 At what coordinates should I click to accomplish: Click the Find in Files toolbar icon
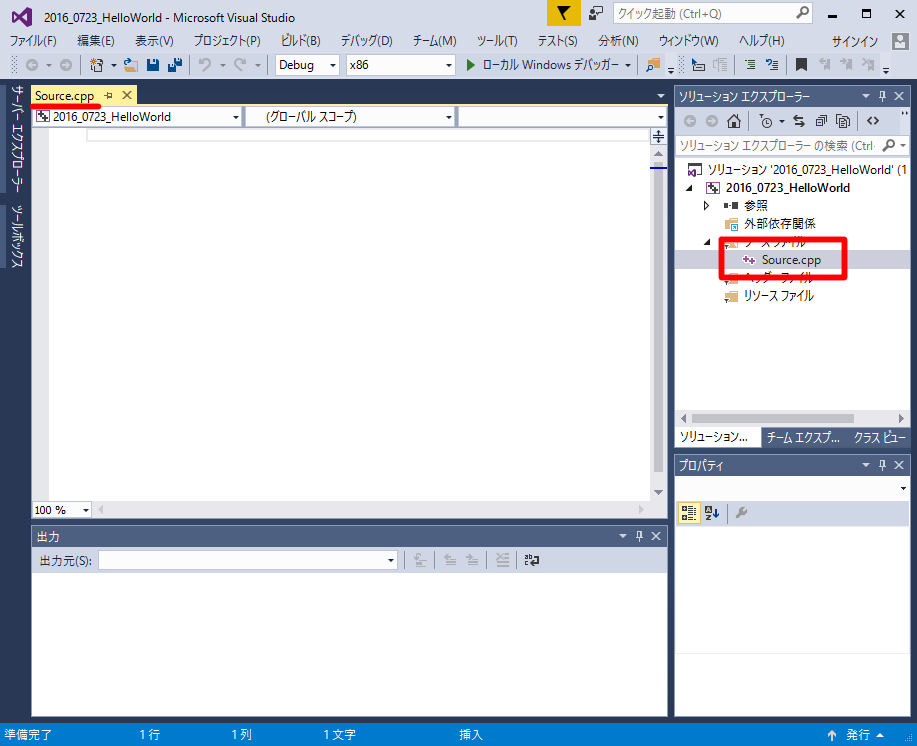[653, 65]
